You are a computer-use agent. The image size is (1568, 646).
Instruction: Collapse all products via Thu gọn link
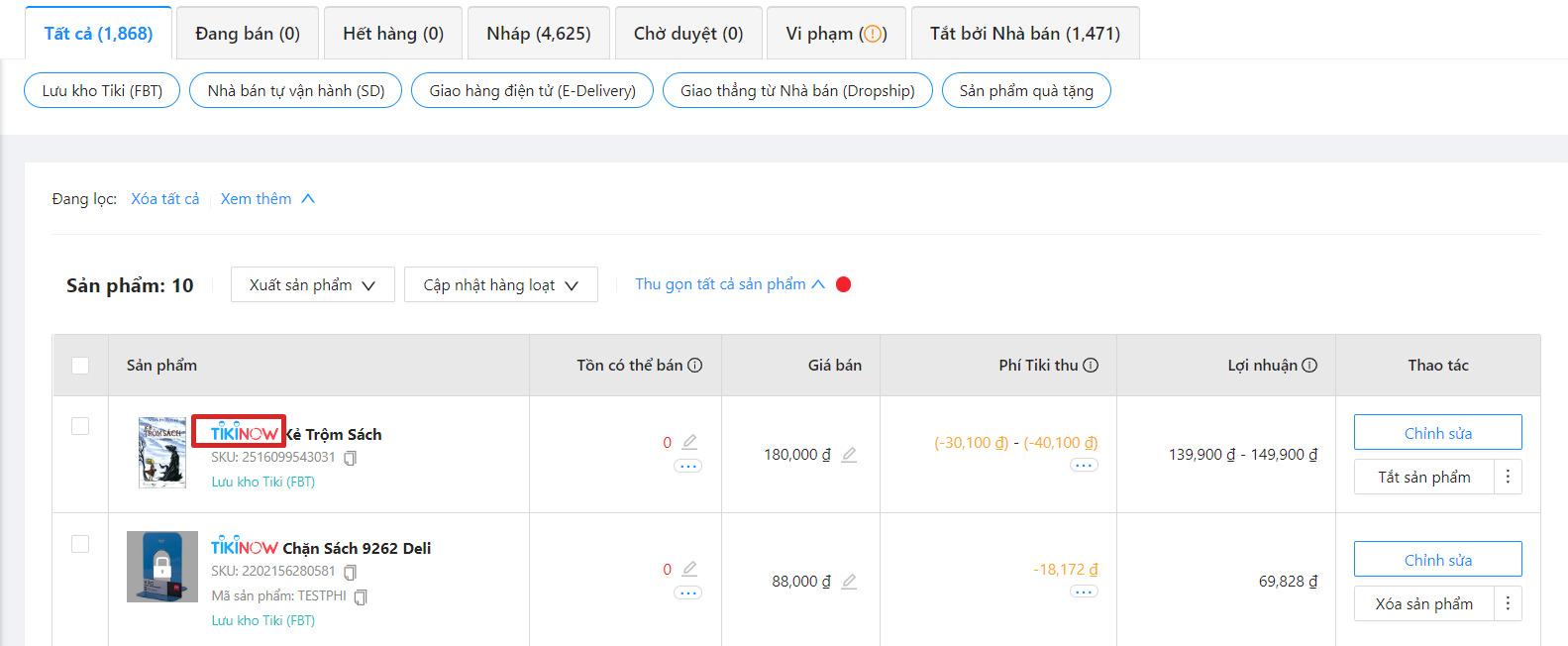(x=729, y=284)
